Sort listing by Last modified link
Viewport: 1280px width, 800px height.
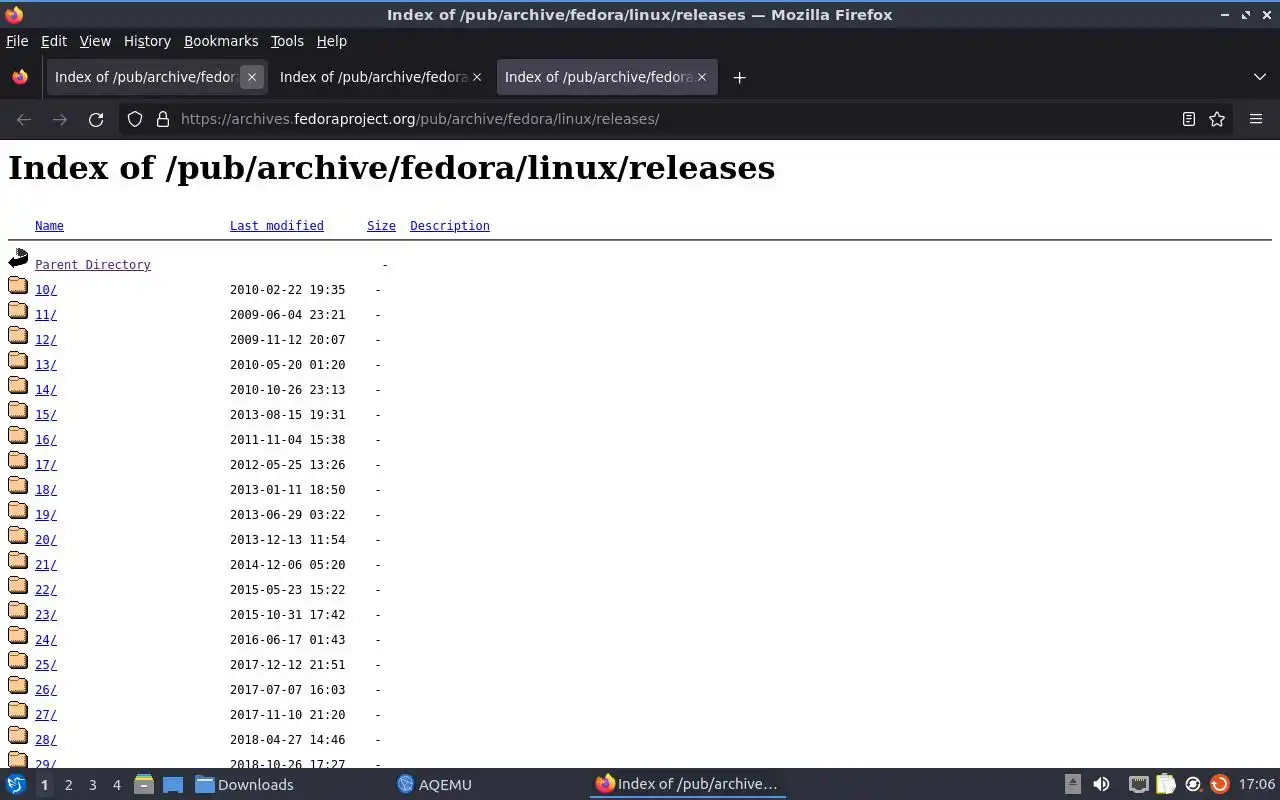click(277, 226)
